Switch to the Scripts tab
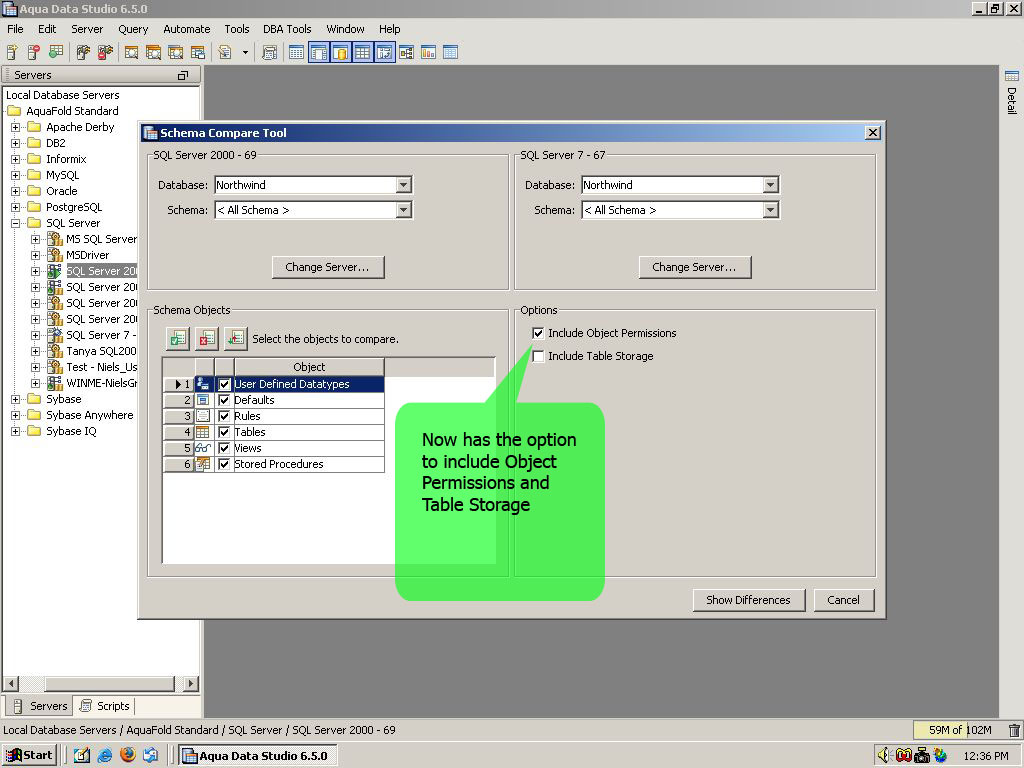The width and height of the screenshot is (1024, 768). pyautogui.click(x=105, y=706)
